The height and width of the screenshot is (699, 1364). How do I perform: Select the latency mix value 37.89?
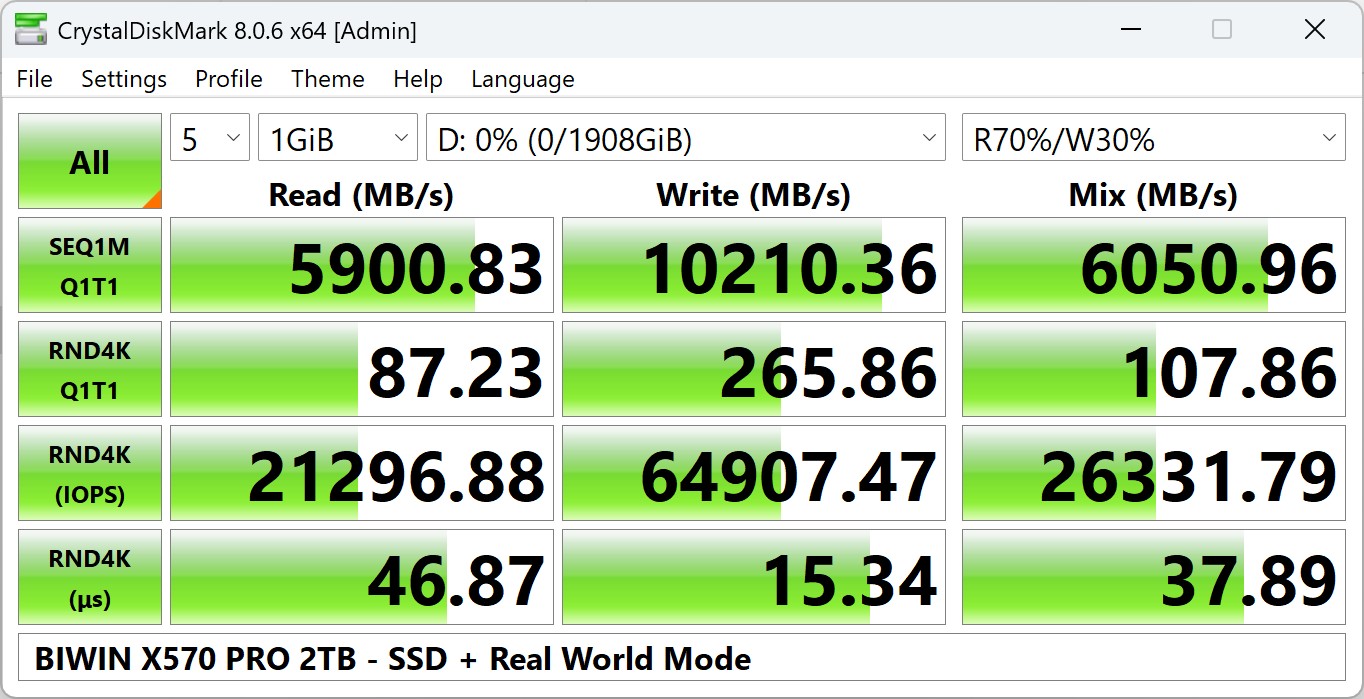coord(1154,578)
